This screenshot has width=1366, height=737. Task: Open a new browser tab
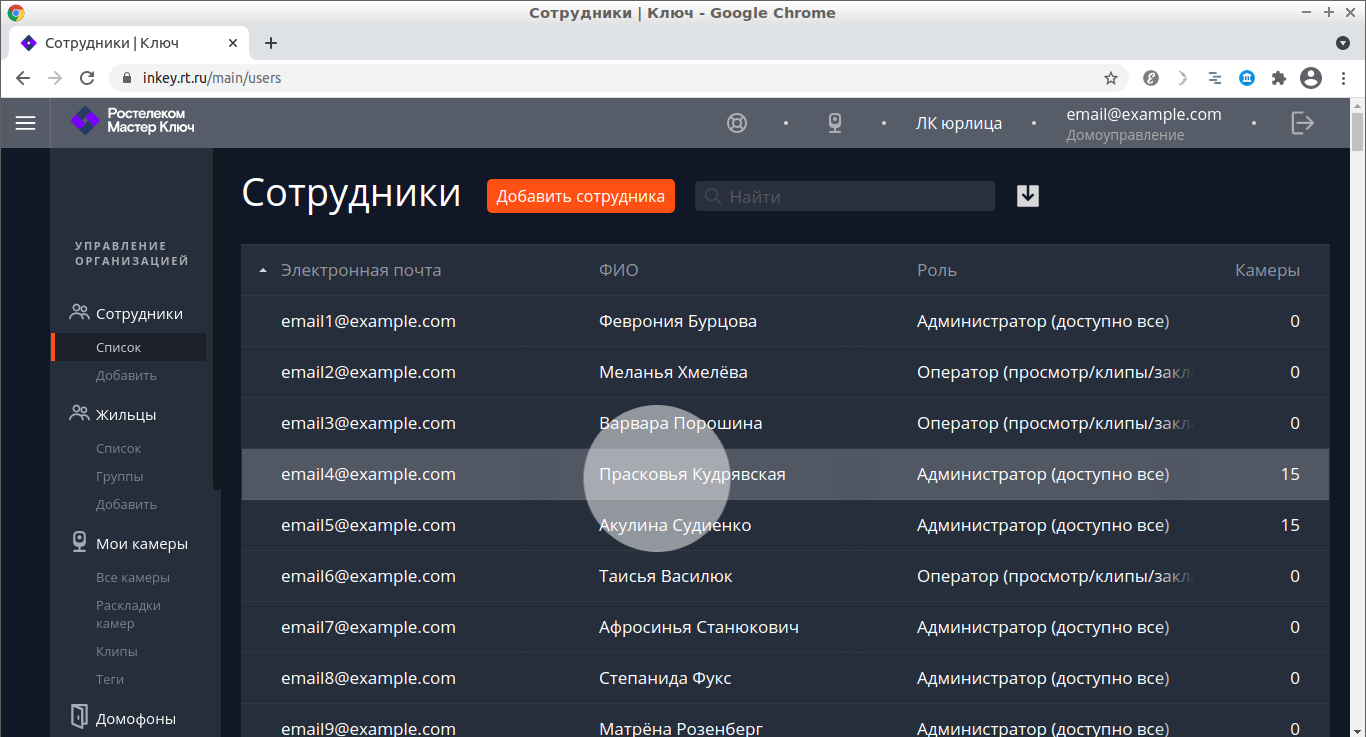(x=271, y=43)
